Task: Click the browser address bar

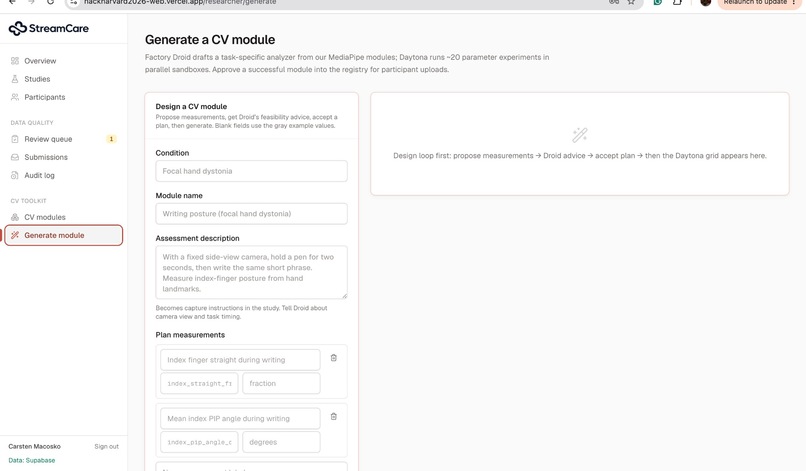Action: coord(354,3)
